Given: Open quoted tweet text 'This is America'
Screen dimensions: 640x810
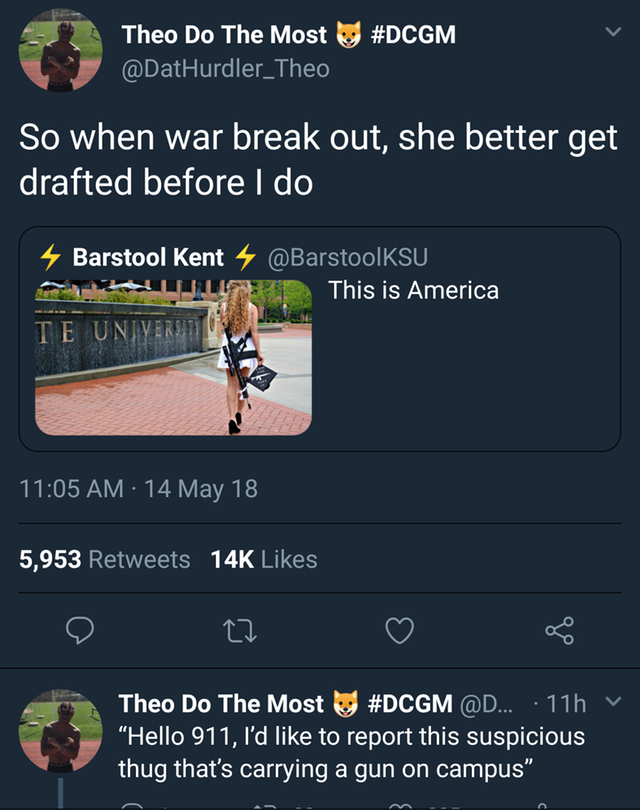Looking at the screenshot, I should coord(413,290).
